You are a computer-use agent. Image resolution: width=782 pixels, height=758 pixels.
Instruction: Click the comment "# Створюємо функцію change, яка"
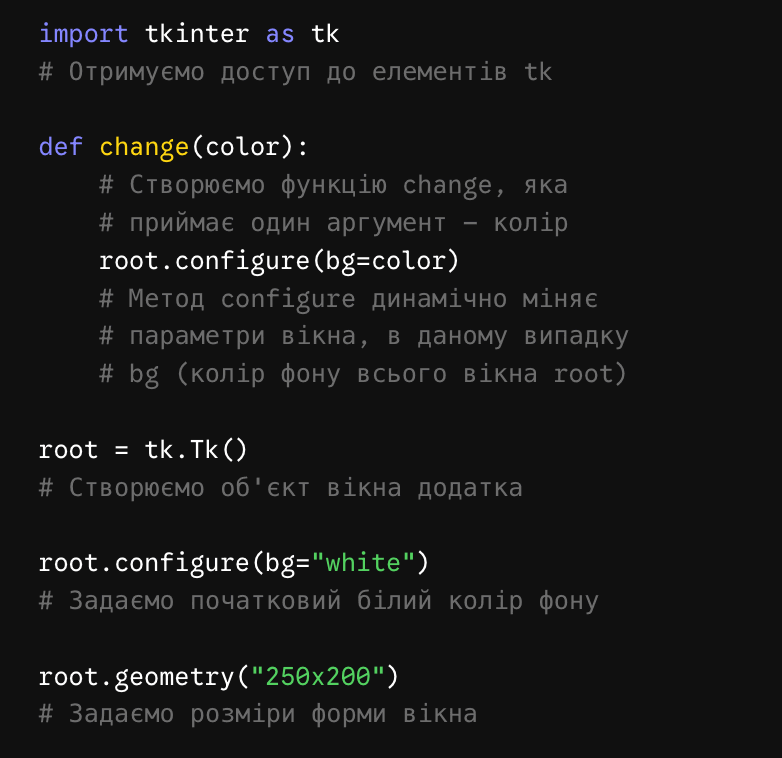coord(333,186)
